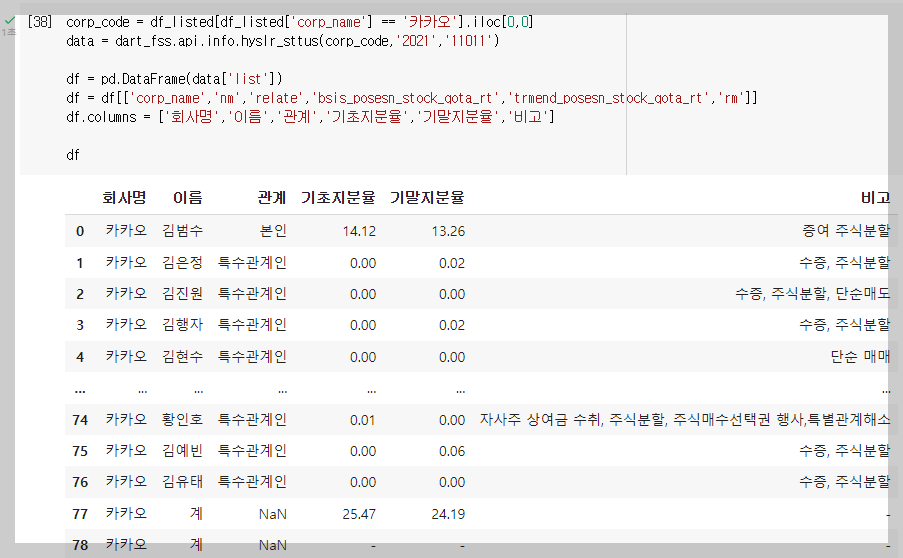Select the name cell '김현수'

point(183,357)
